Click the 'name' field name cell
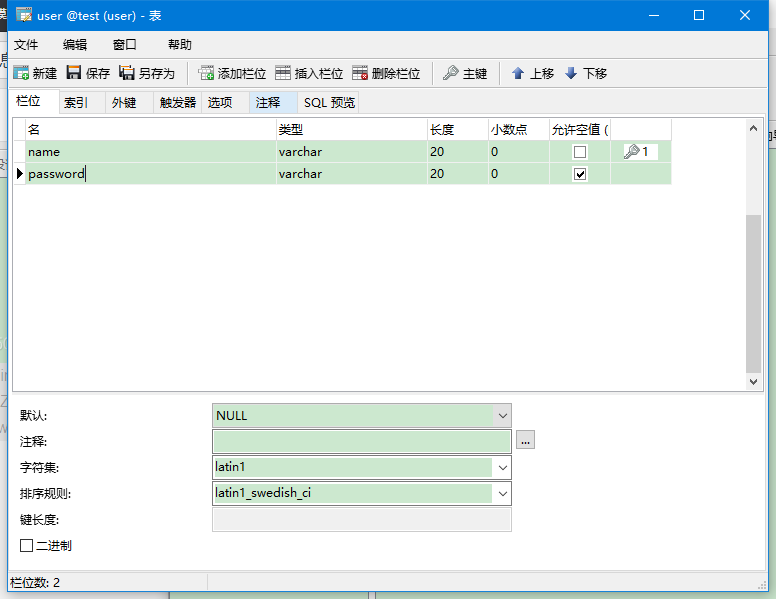 (x=151, y=151)
